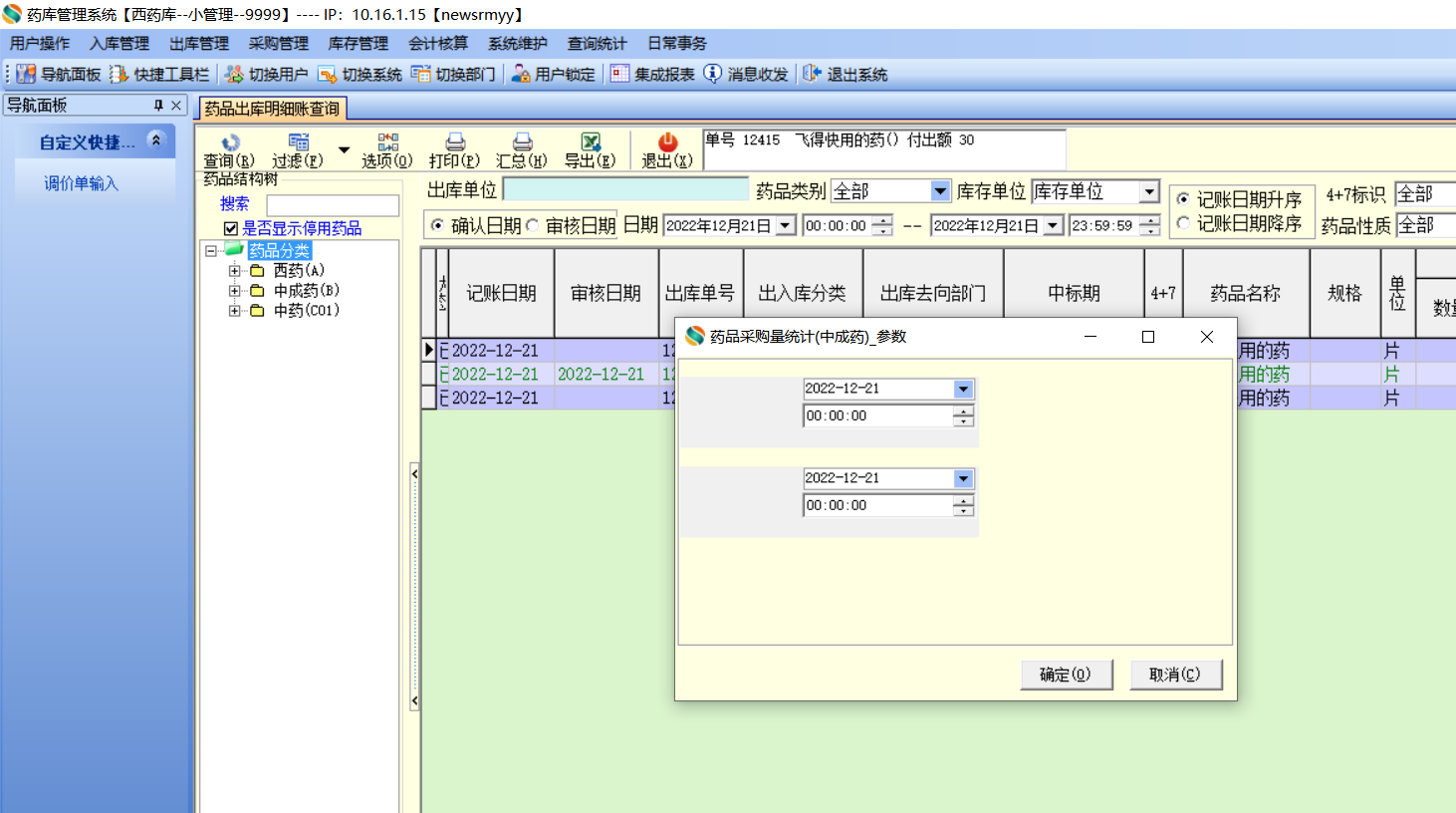Open the 导航面板 toolbar icon

[59, 75]
